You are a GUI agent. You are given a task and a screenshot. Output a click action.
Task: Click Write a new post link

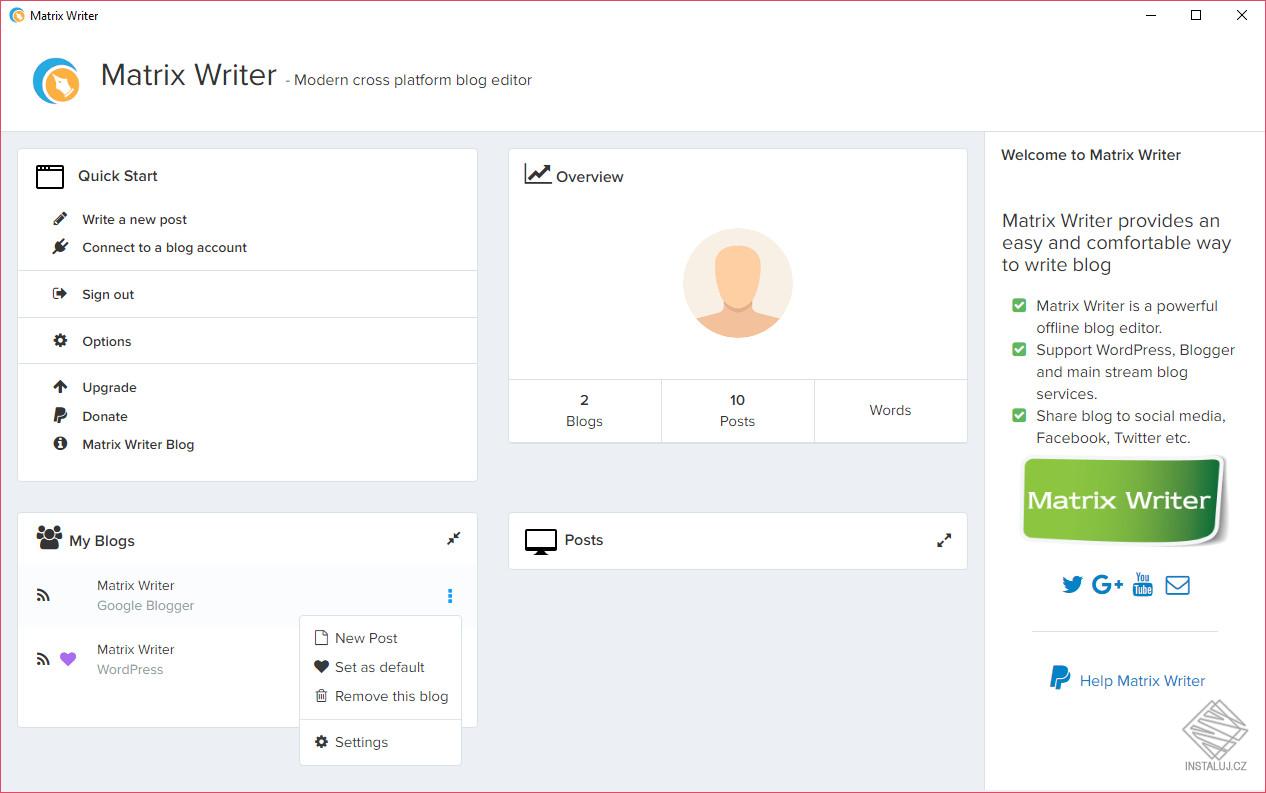tap(135, 219)
